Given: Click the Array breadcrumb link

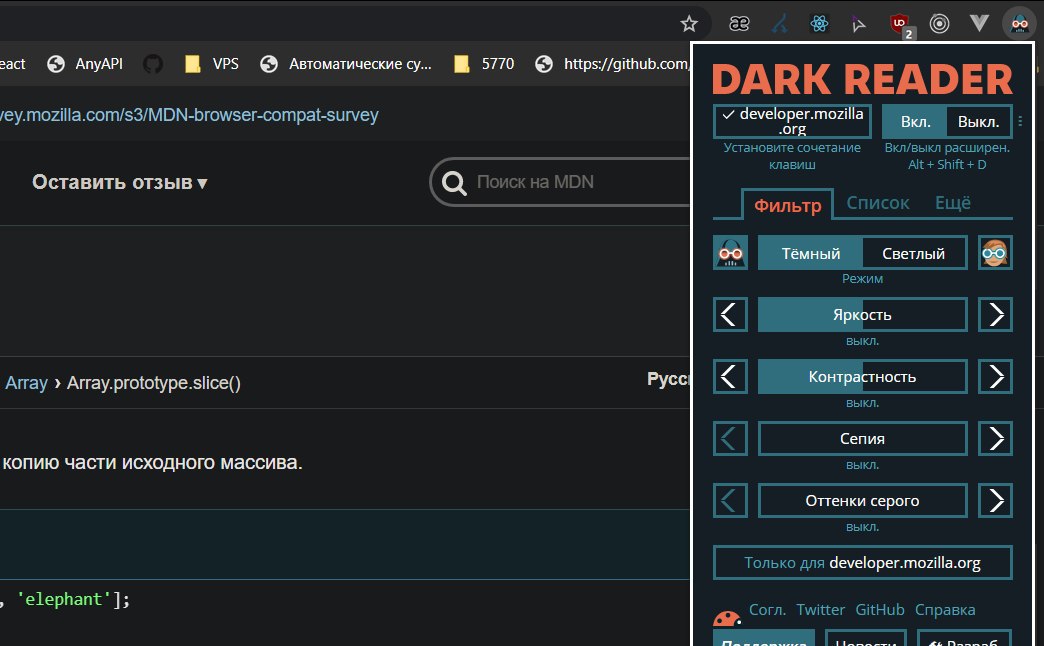Looking at the screenshot, I should point(27,383).
